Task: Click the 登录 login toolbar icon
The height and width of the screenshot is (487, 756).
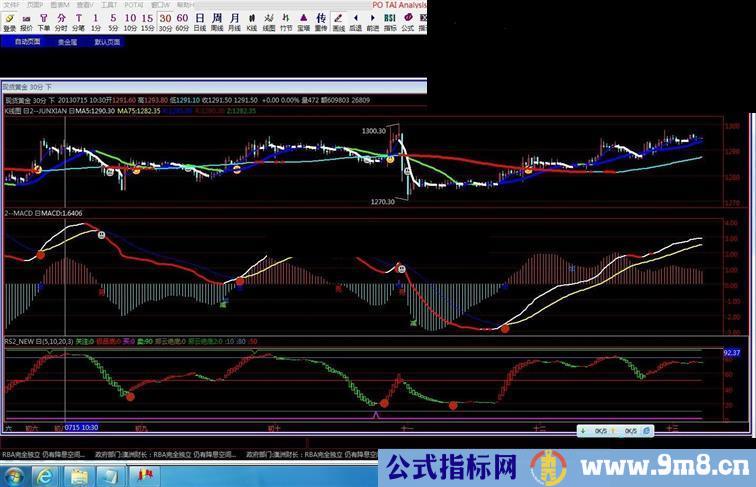Action: coord(9,21)
